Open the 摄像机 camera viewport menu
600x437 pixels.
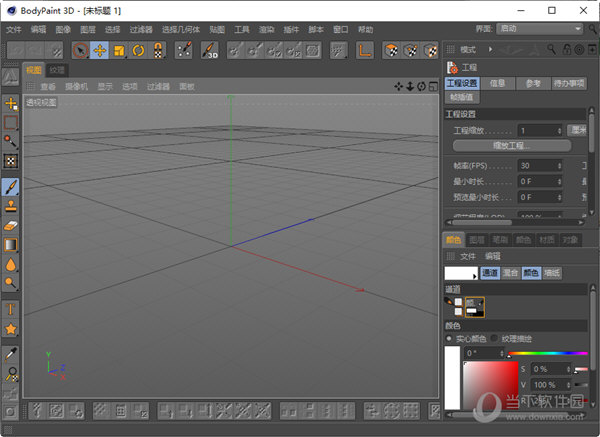point(77,87)
